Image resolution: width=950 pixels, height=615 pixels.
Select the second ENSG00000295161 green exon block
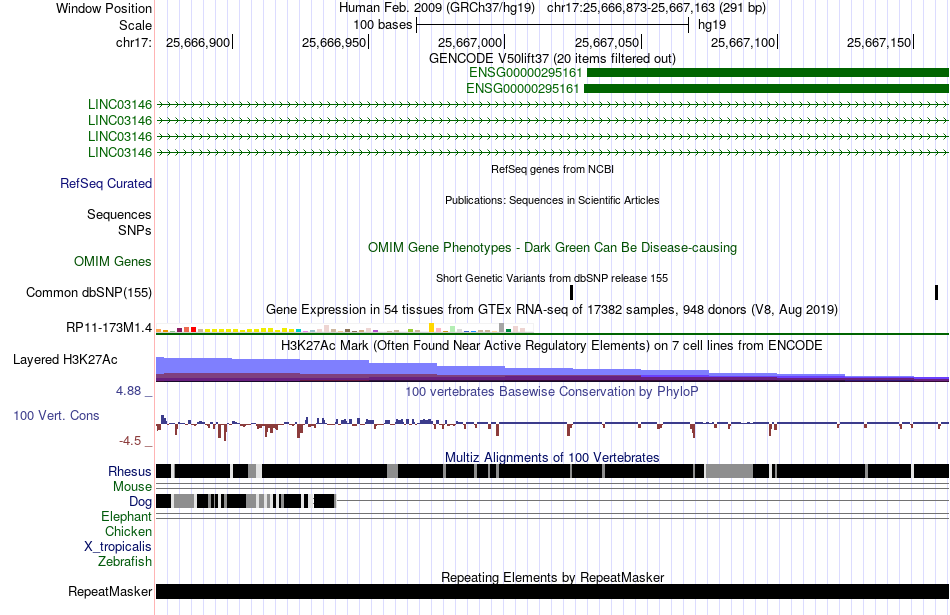point(766,88)
